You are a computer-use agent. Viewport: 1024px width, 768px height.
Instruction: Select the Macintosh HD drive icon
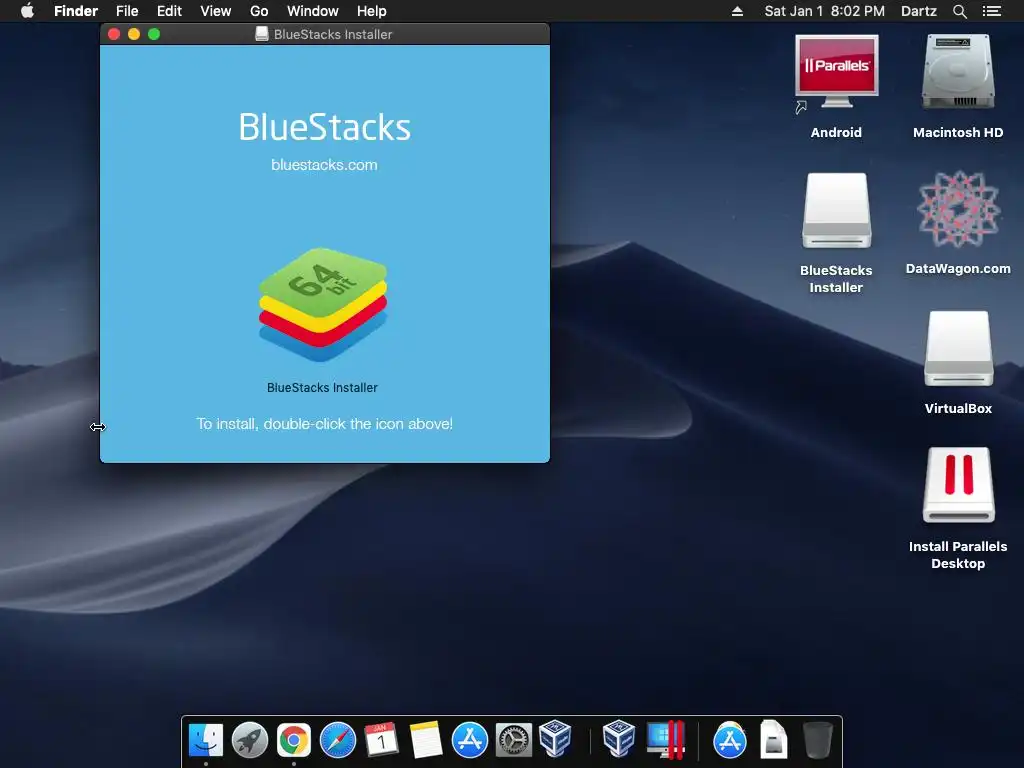pos(958,72)
